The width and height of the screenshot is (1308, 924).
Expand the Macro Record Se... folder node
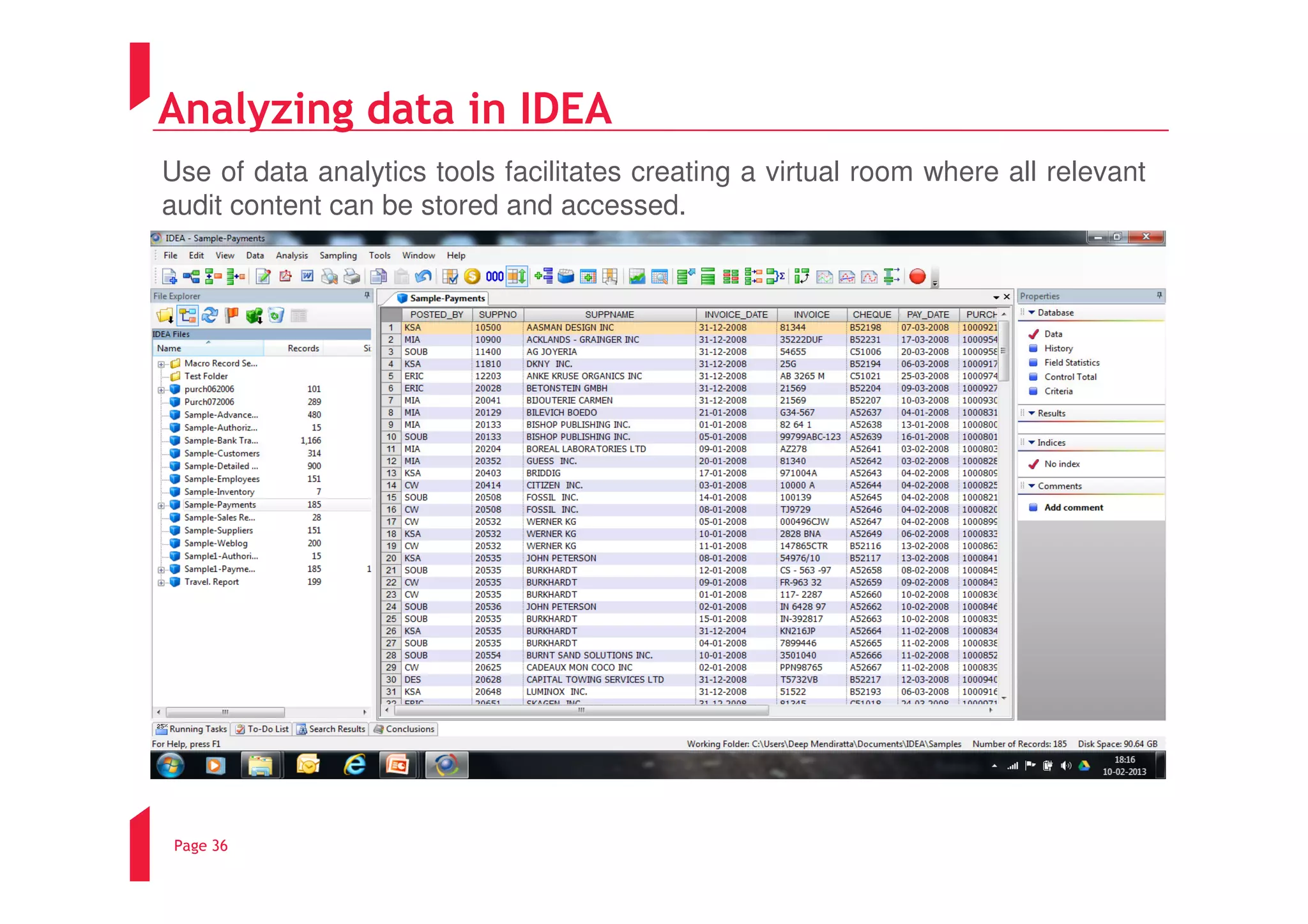coord(161,364)
